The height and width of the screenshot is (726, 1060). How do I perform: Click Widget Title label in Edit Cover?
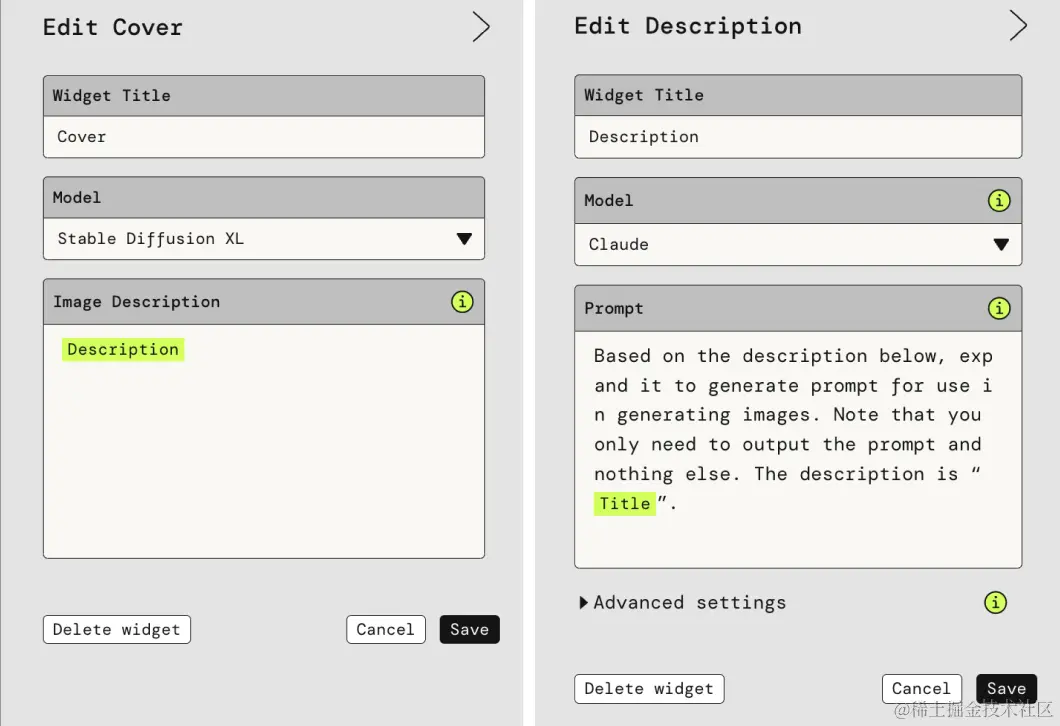(112, 95)
